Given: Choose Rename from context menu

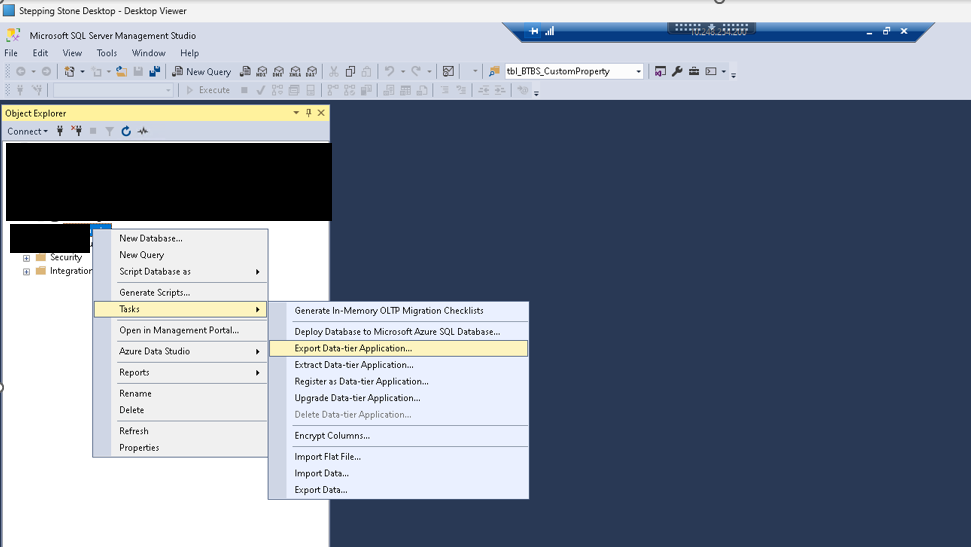Looking at the screenshot, I should (x=180, y=393).
